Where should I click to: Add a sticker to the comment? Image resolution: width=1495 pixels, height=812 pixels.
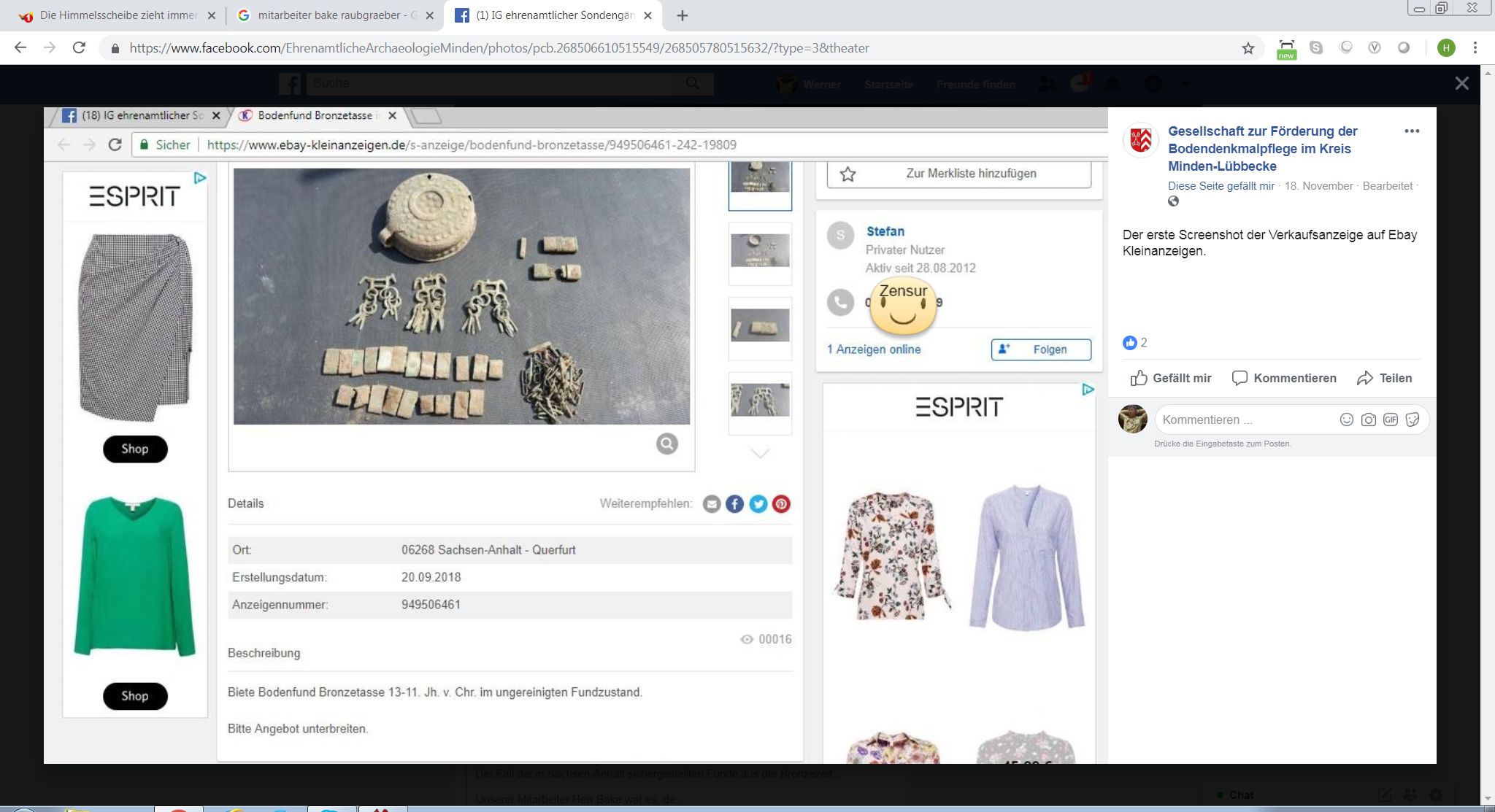tap(1413, 419)
